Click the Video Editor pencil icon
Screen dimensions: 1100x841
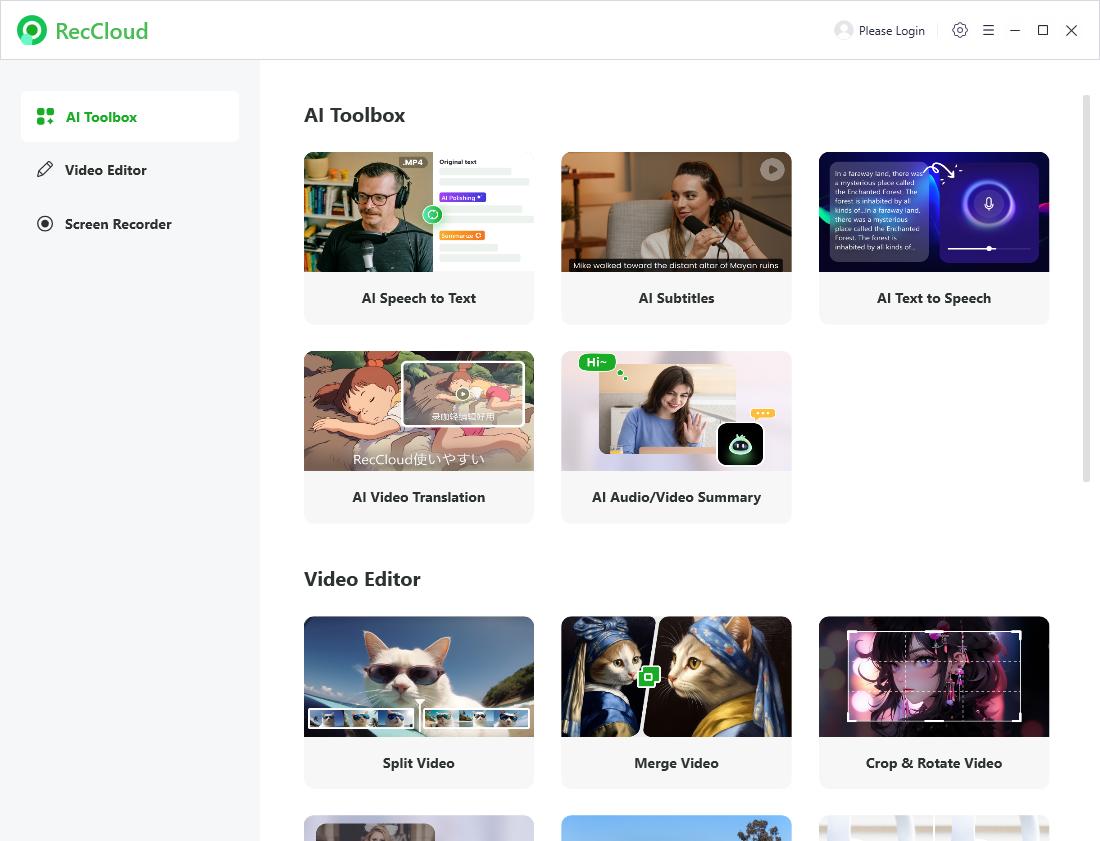(x=45, y=170)
